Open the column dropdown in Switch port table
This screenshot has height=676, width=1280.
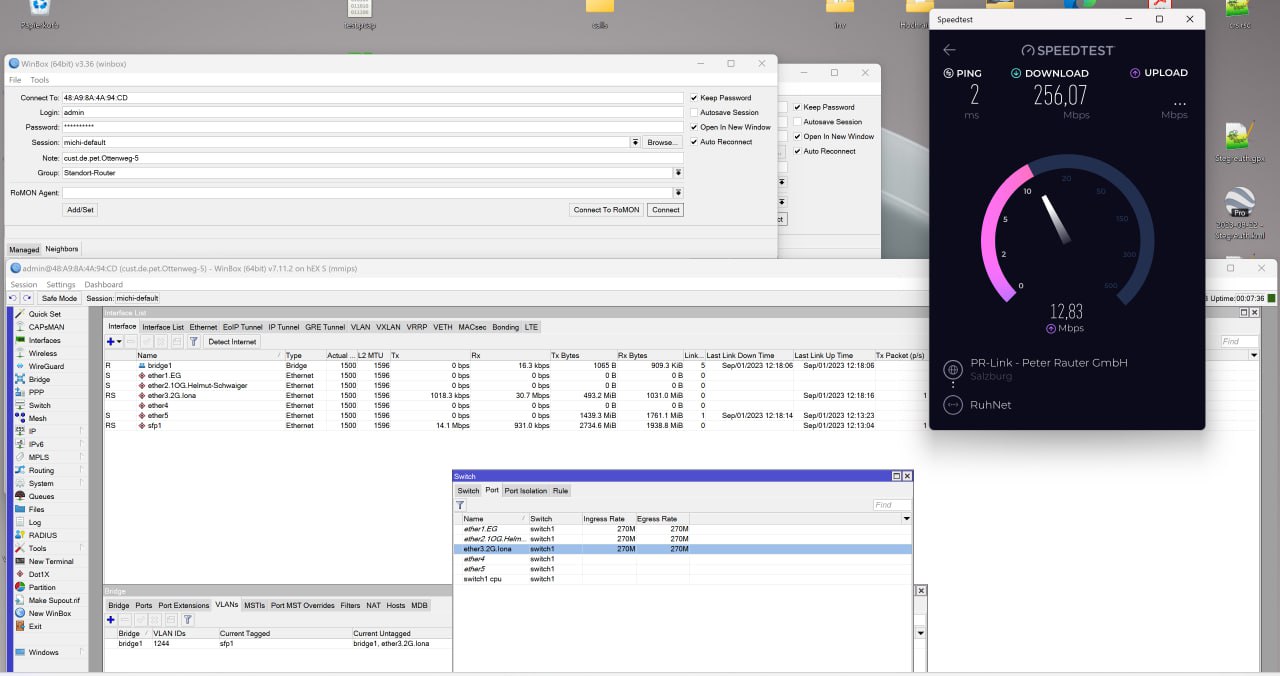point(907,519)
